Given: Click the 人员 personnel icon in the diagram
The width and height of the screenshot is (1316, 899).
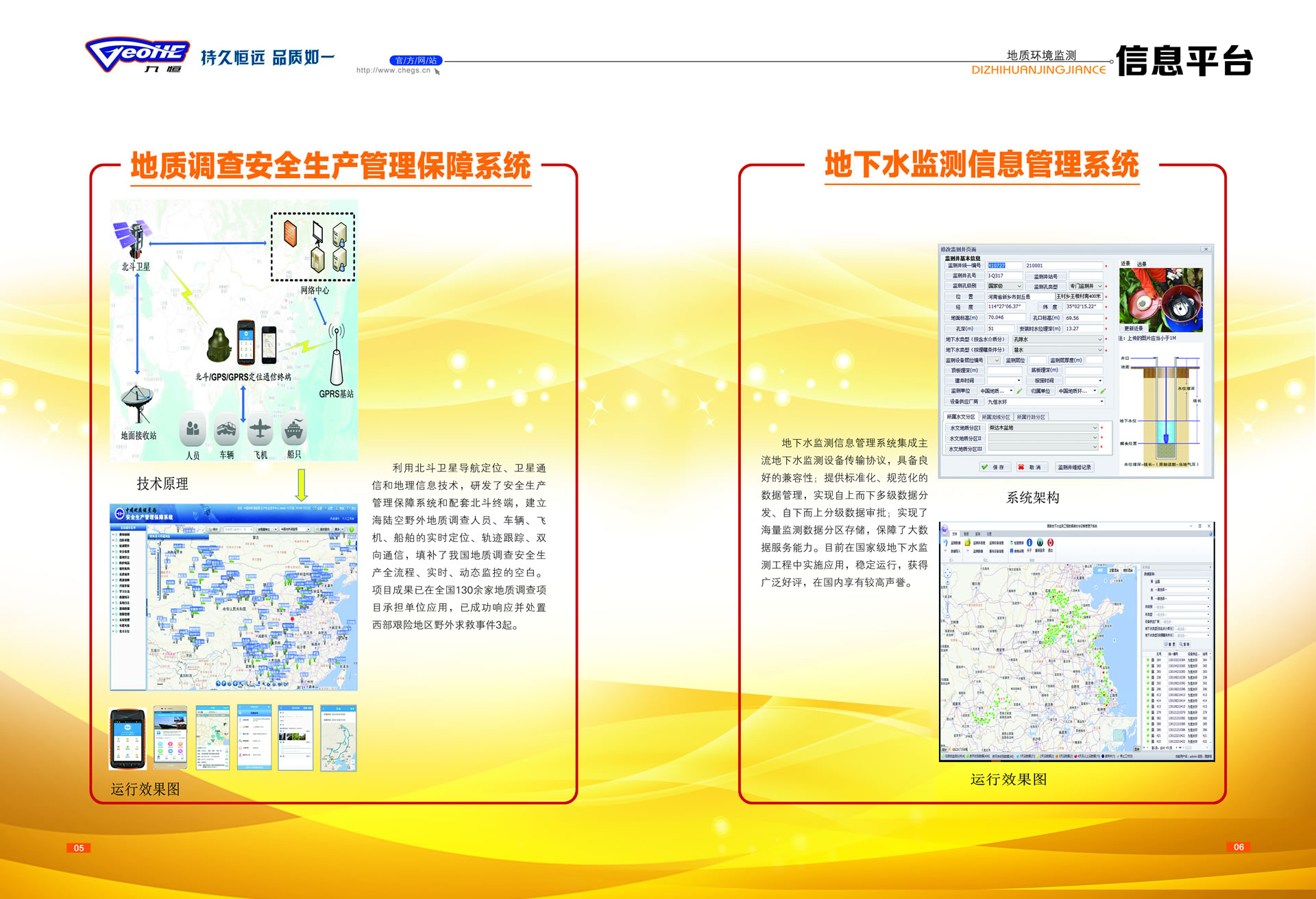Looking at the screenshot, I should (193, 430).
